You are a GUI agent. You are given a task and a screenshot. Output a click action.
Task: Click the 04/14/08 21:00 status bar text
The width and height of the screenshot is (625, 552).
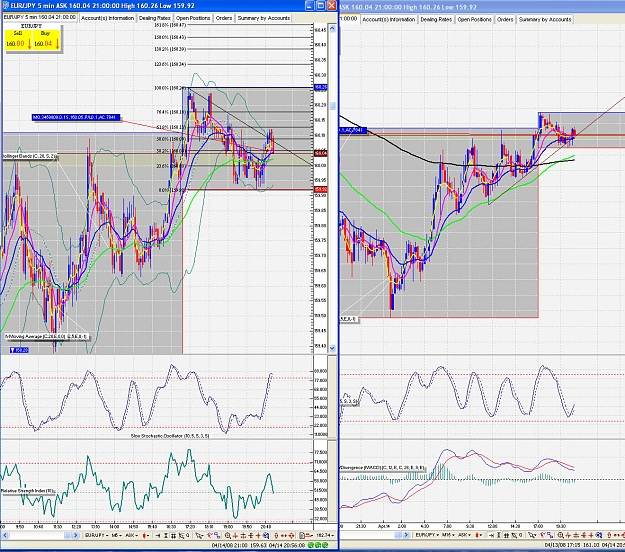tap(230, 545)
